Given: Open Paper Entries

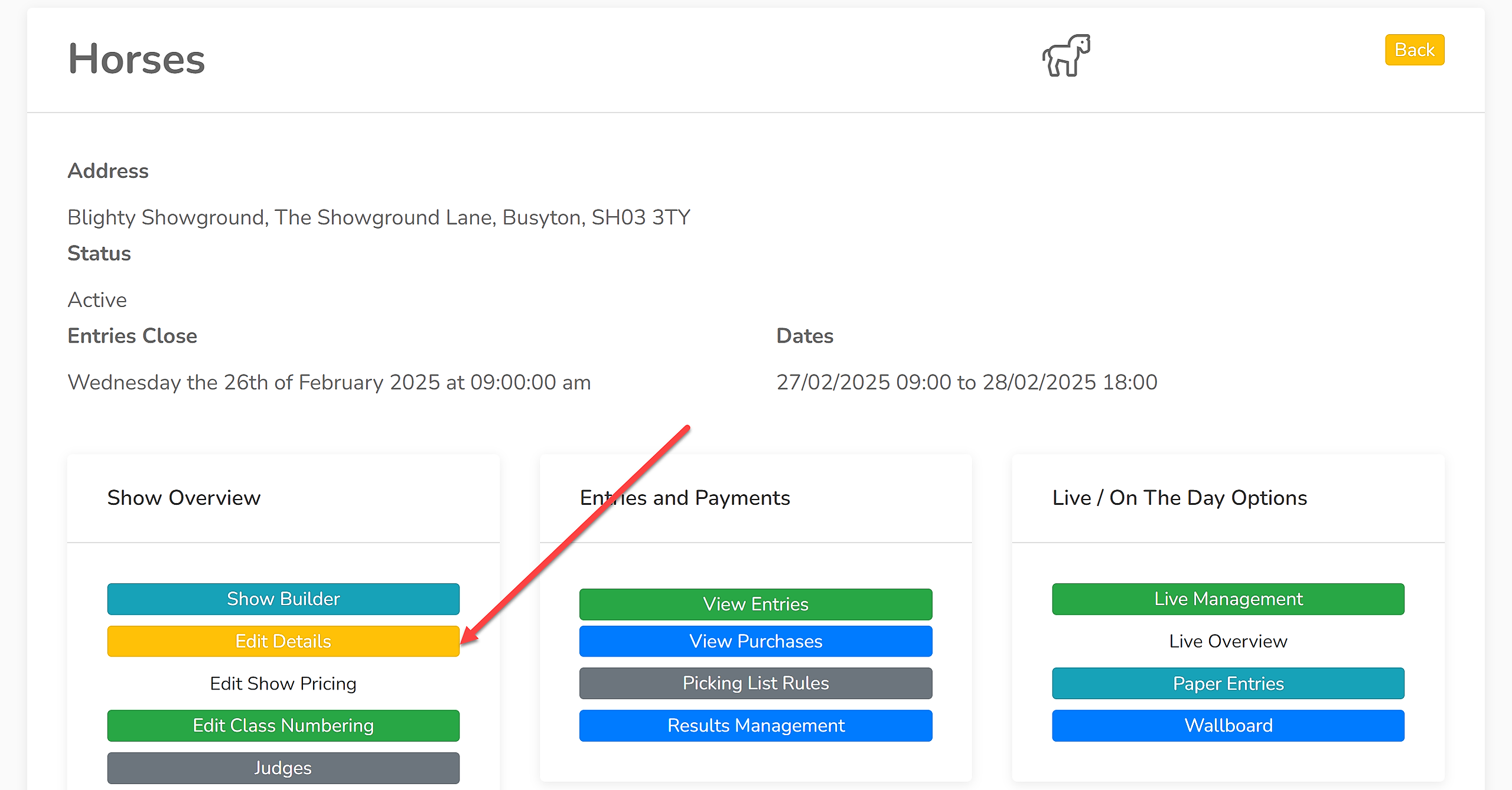Looking at the screenshot, I should (x=1228, y=683).
